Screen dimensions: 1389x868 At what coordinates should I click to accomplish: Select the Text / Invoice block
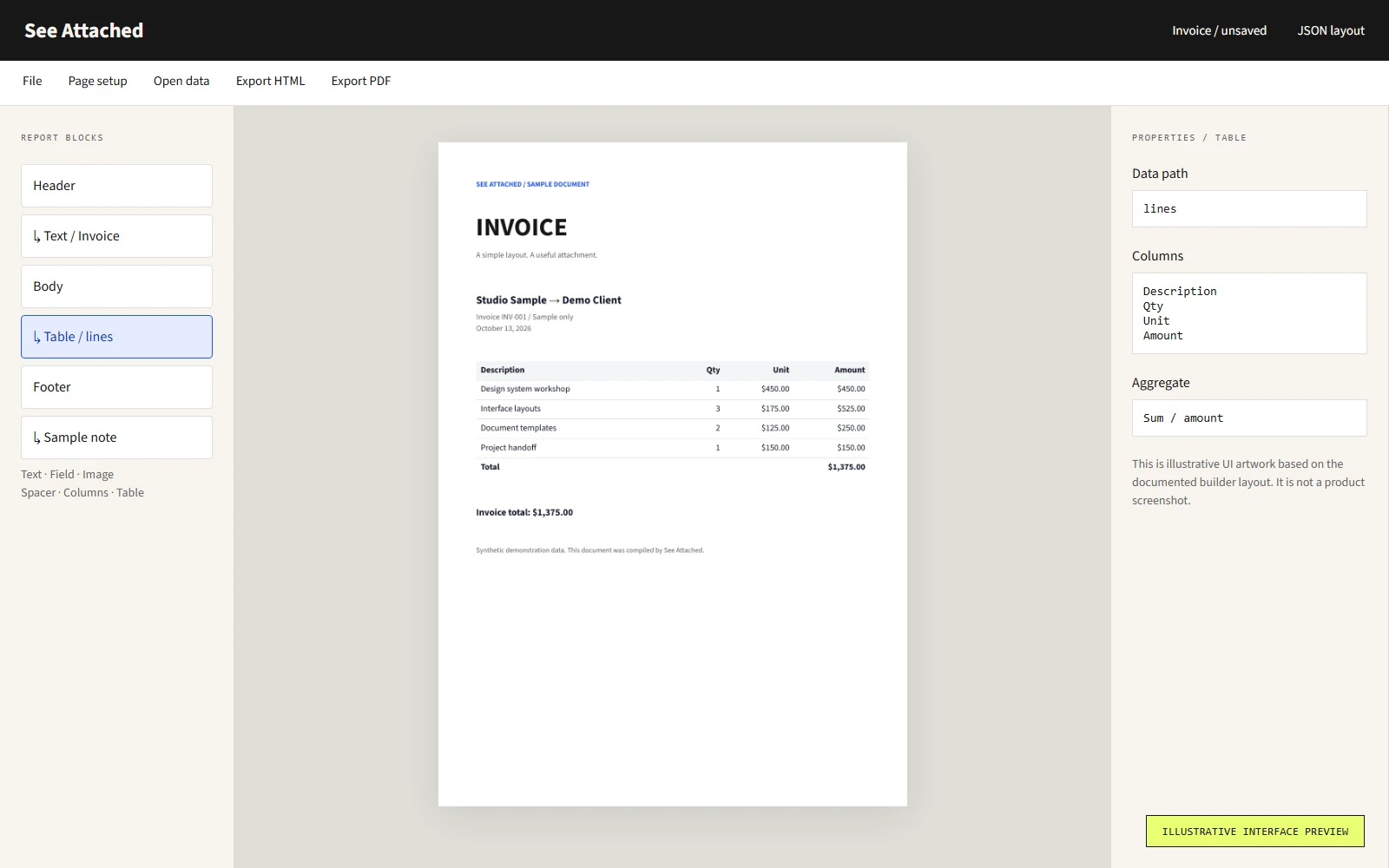tap(116, 236)
